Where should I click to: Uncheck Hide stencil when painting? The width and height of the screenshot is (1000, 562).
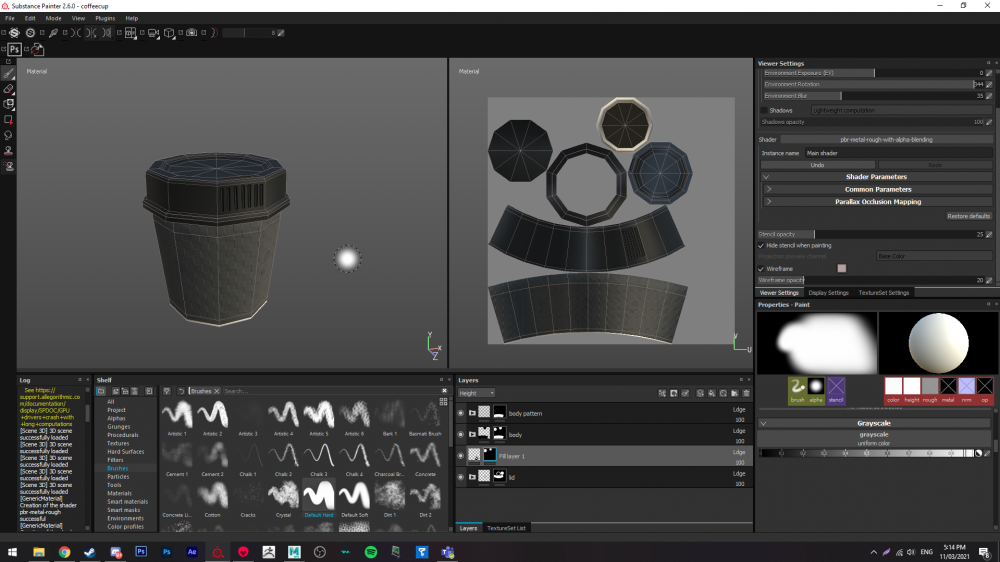tap(761, 245)
